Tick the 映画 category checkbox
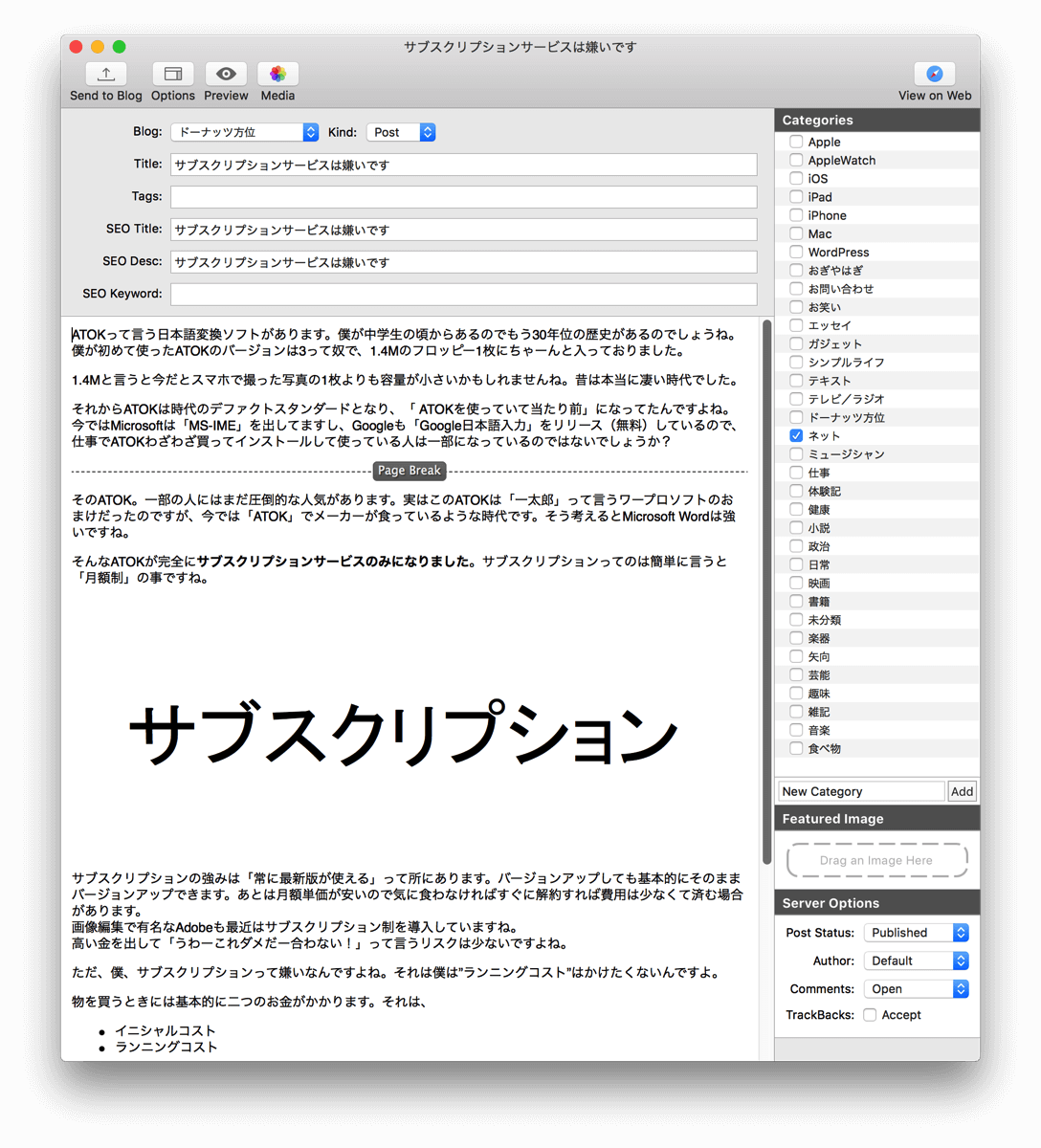The height and width of the screenshot is (1148, 1041). click(796, 583)
